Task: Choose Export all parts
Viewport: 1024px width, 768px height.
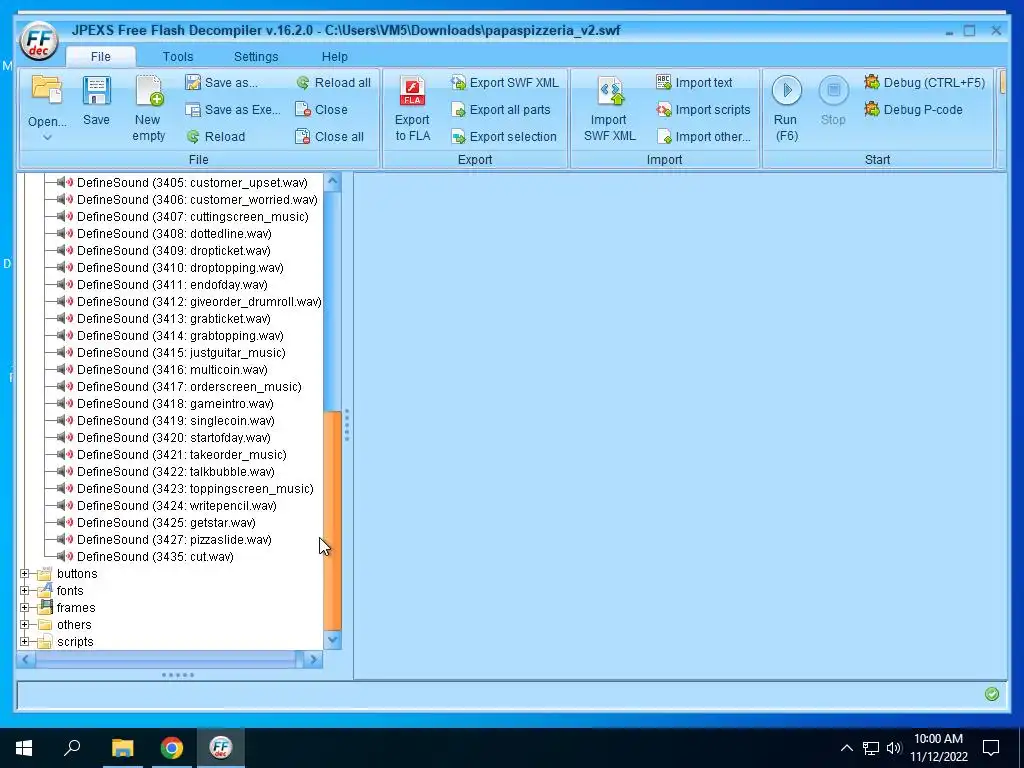Action: coord(501,110)
